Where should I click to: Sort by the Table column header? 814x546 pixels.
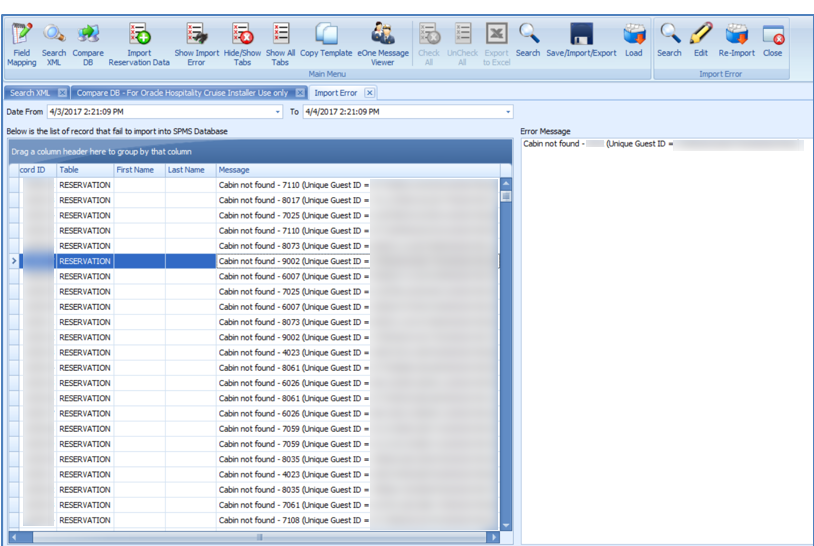pos(85,170)
